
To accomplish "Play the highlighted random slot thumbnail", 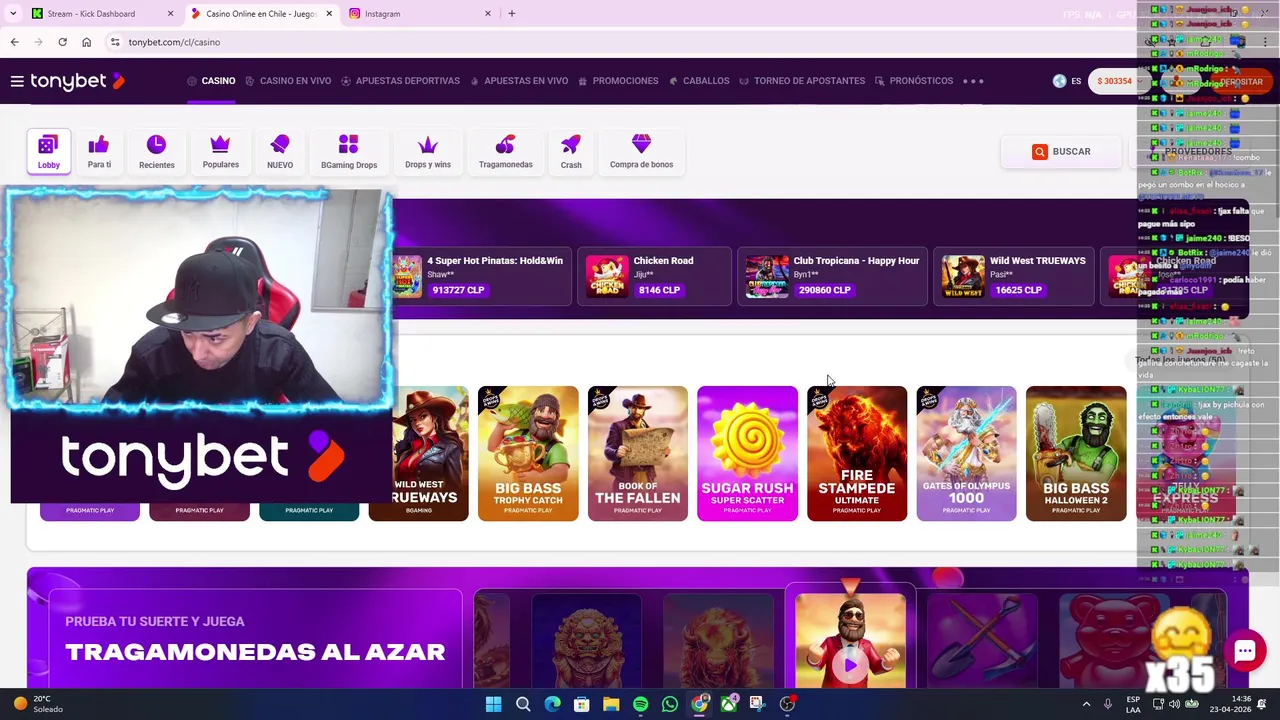I will pyautogui.click(x=850, y=640).
